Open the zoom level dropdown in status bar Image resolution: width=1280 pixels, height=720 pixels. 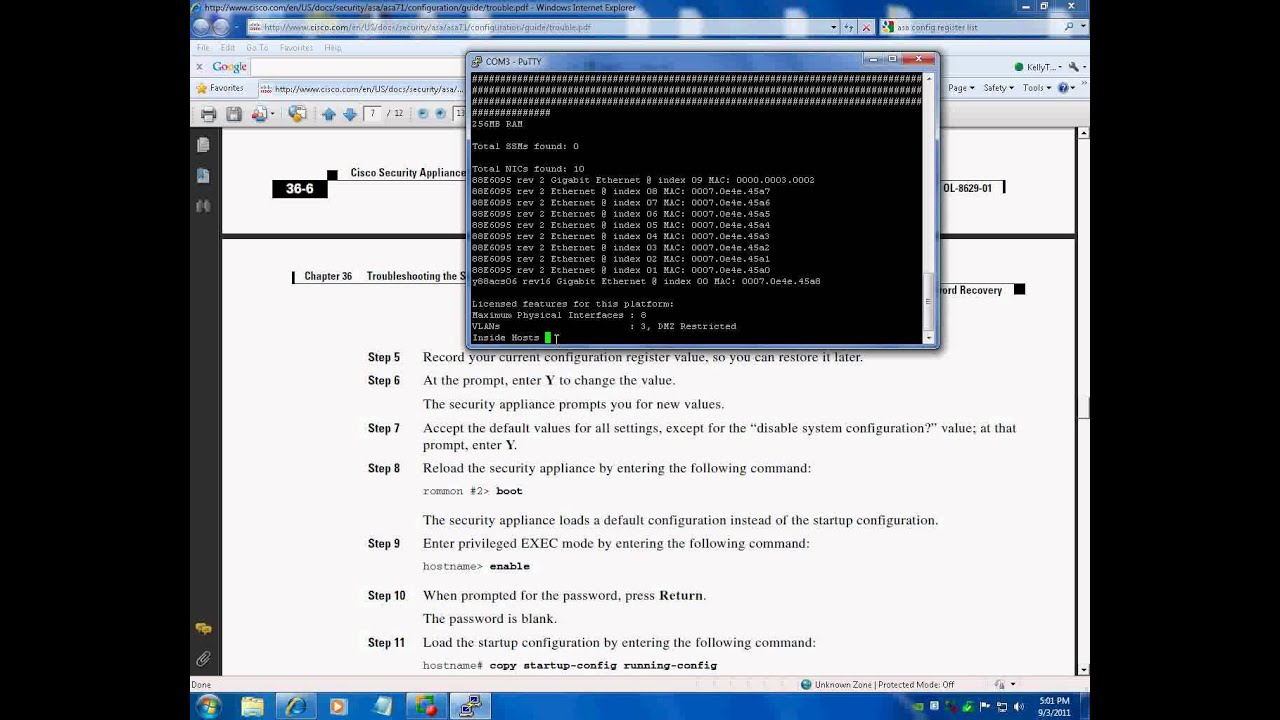pyautogui.click(x=1012, y=685)
